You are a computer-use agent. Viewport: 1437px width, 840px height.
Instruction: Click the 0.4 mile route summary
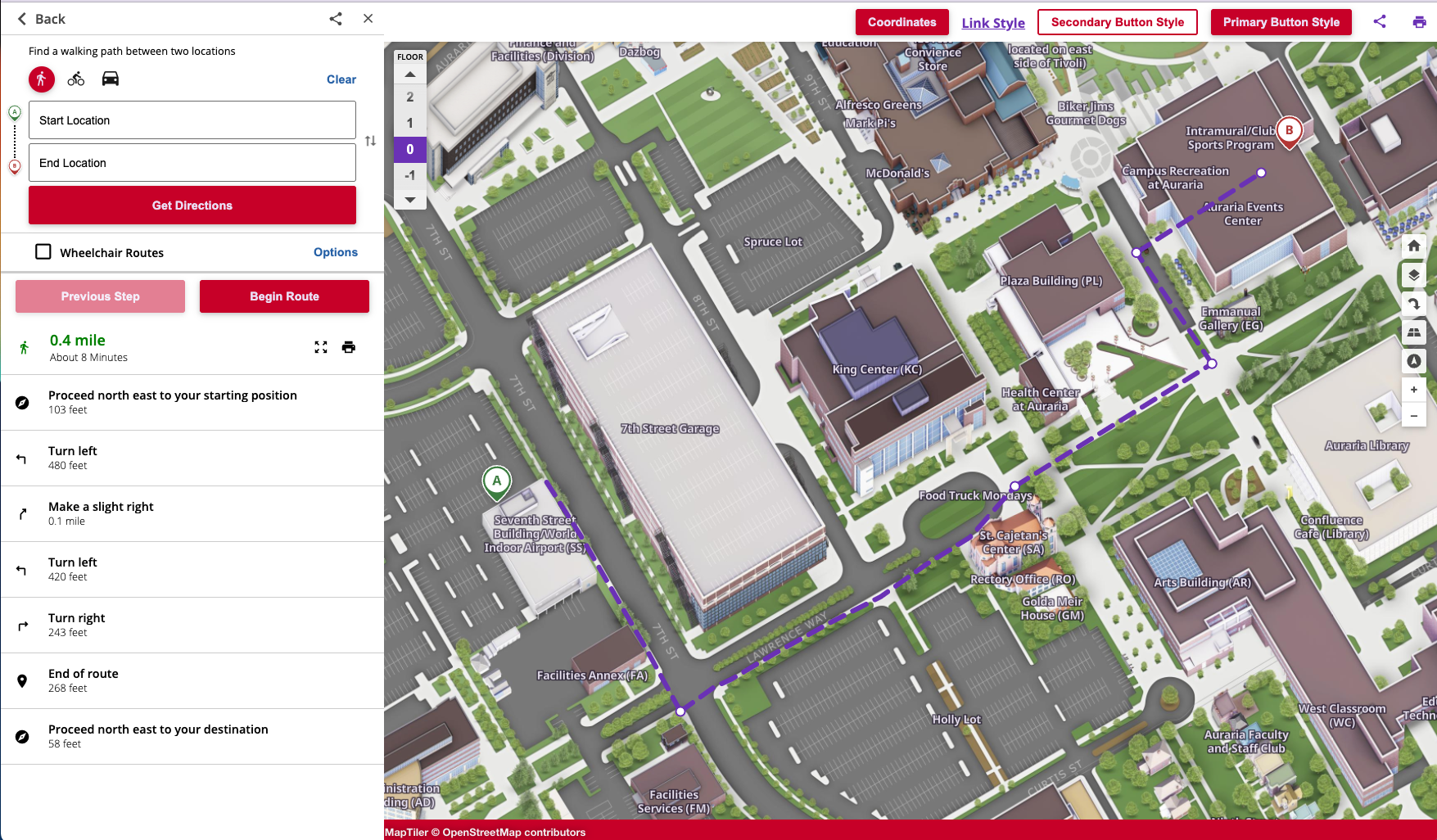pyautogui.click(x=77, y=340)
